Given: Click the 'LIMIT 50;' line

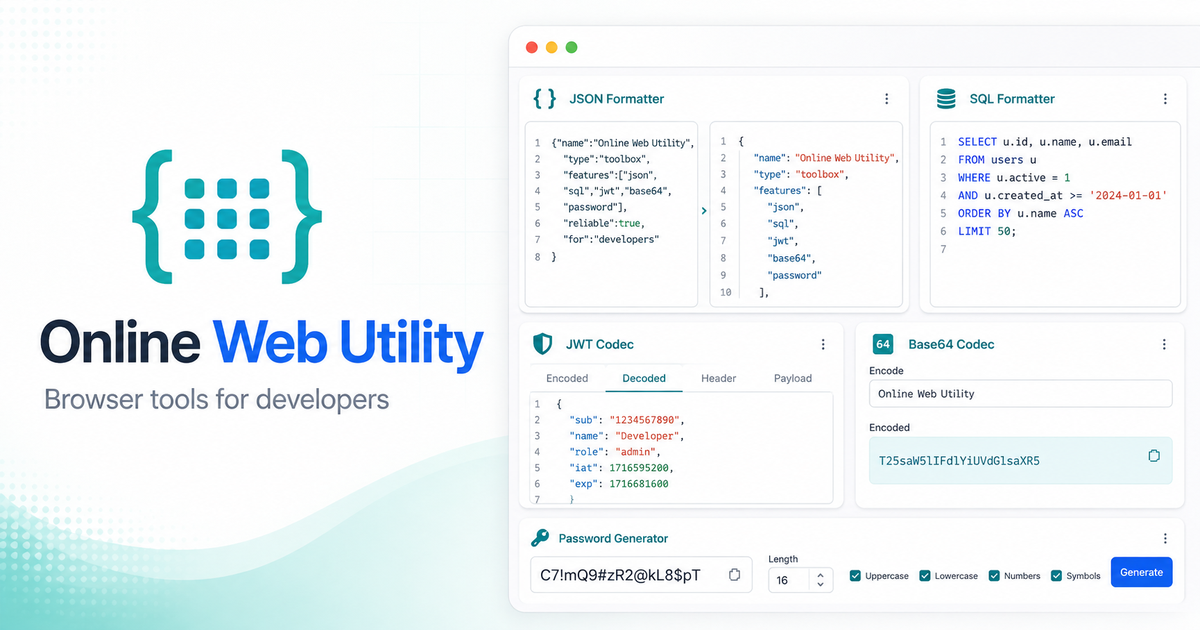Looking at the screenshot, I should tap(985, 231).
